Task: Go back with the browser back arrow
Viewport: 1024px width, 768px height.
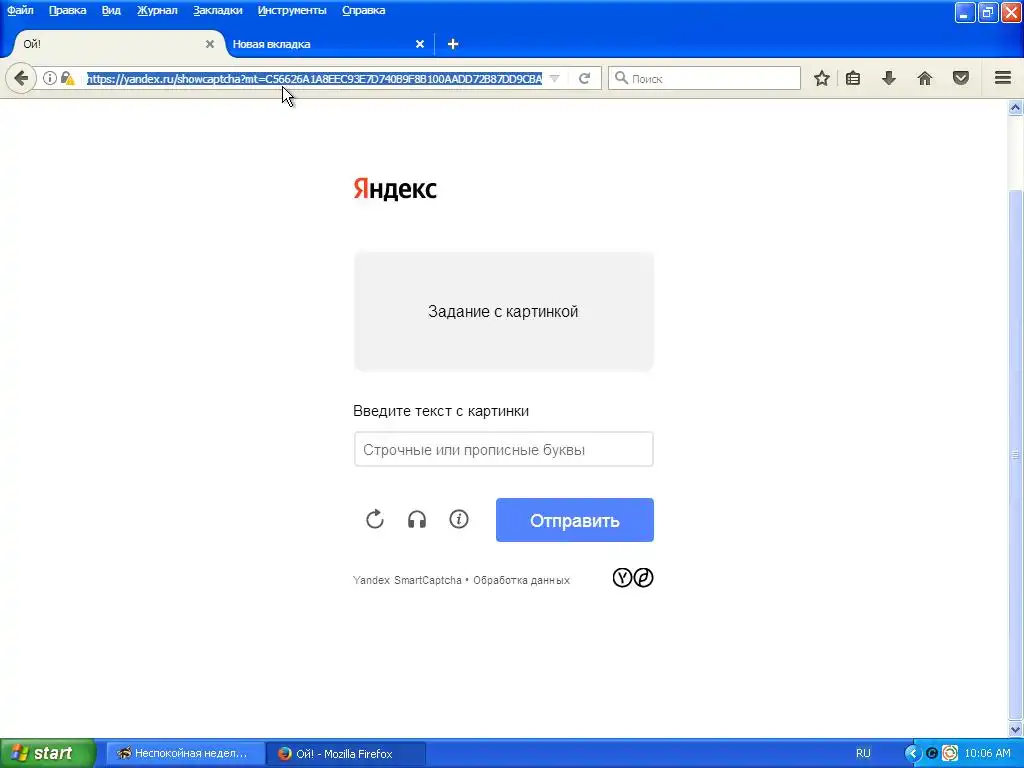Action: tap(21, 78)
